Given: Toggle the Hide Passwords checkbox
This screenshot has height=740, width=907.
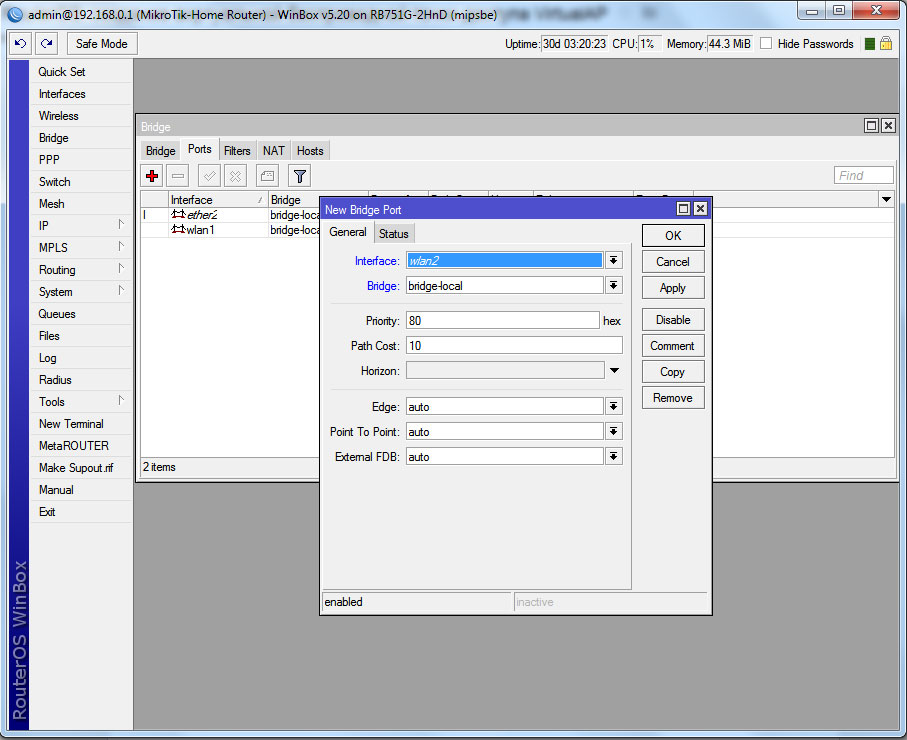Looking at the screenshot, I should tap(766, 44).
